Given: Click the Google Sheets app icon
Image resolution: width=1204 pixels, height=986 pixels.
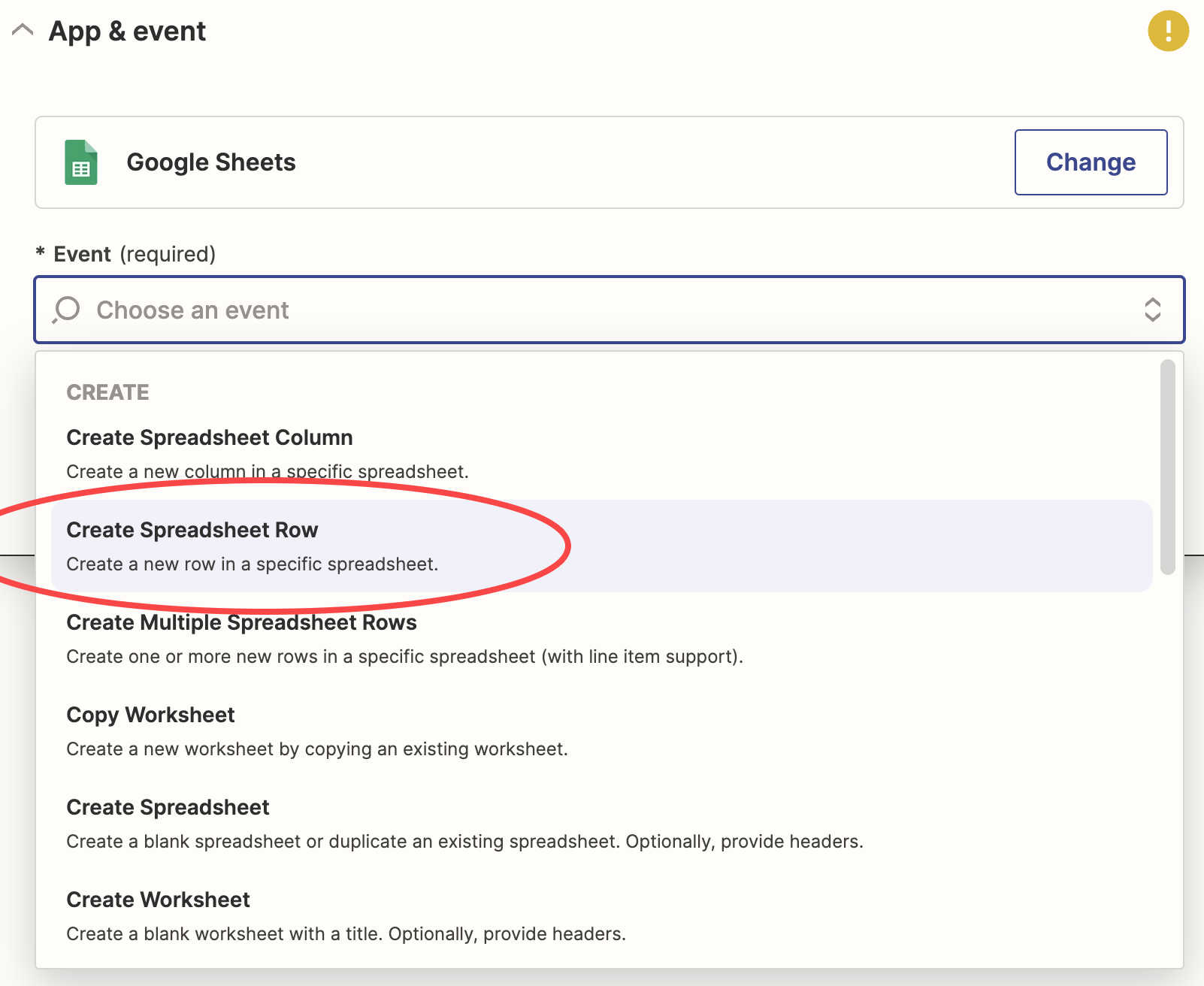Looking at the screenshot, I should [x=81, y=162].
